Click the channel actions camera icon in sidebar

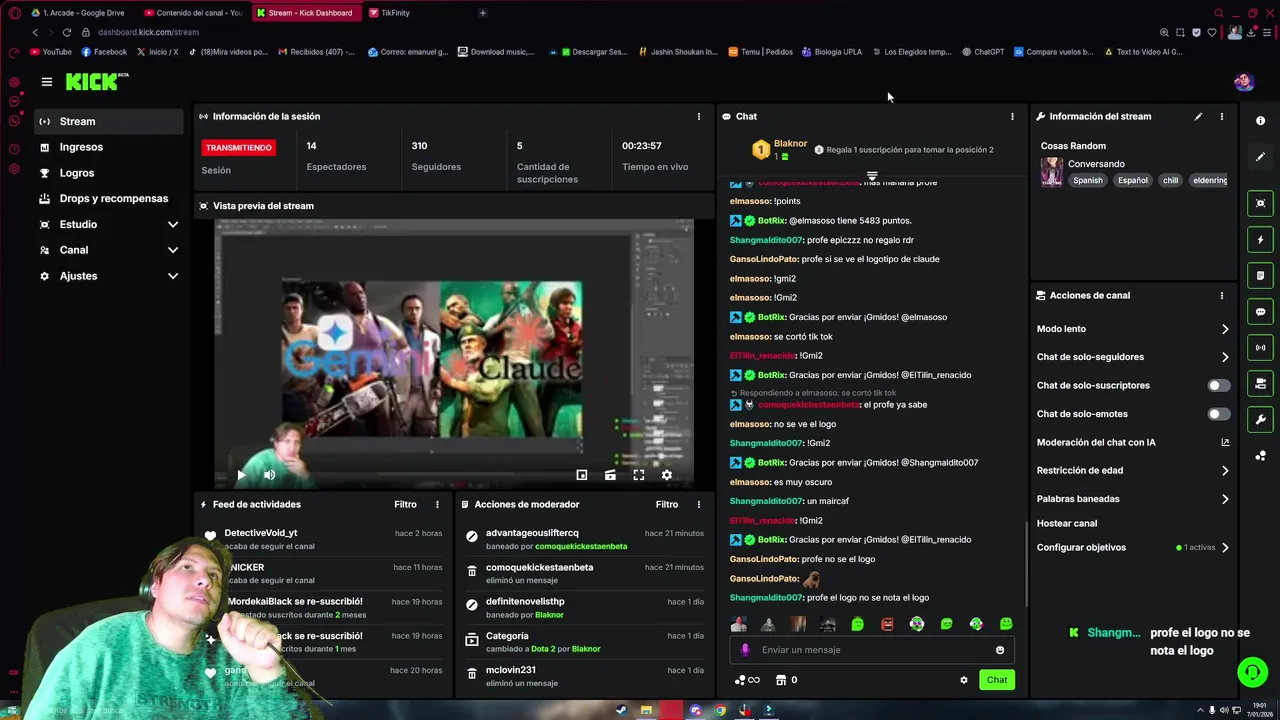[1260, 384]
